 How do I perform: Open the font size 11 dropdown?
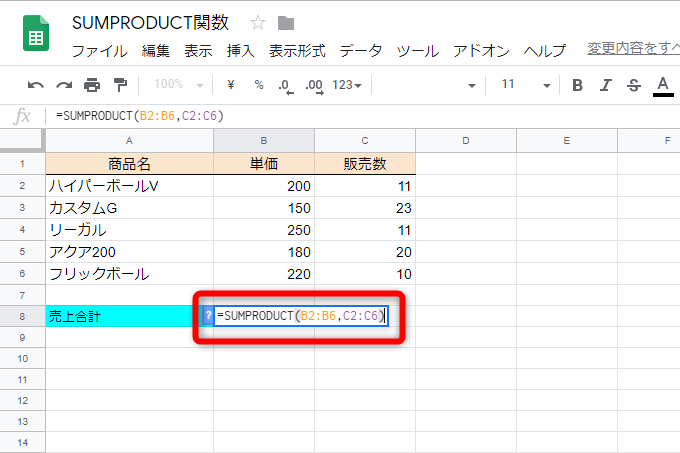[x=526, y=84]
